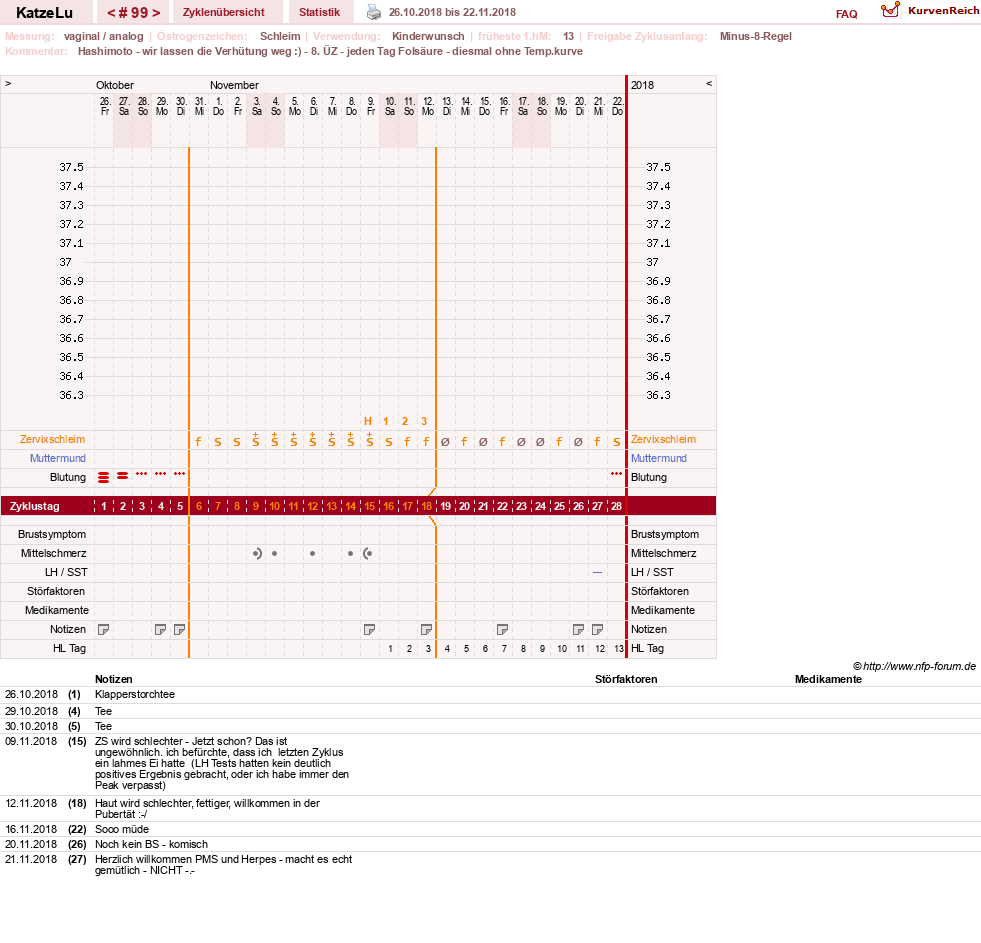Click the Mittelschmerz dot on cycle day 10
The image size is (981, 943).
(275, 553)
